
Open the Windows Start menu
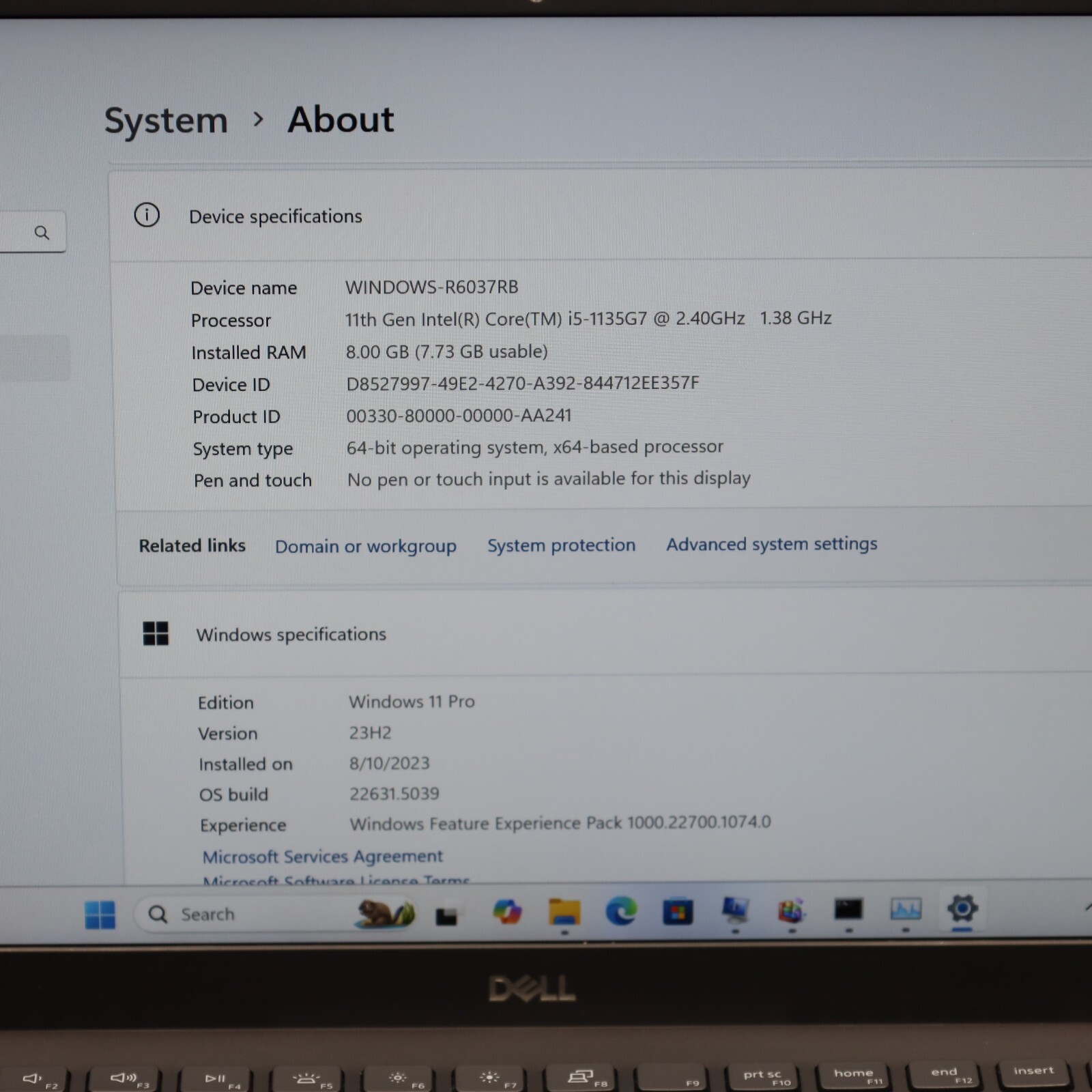pyautogui.click(x=100, y=915)
